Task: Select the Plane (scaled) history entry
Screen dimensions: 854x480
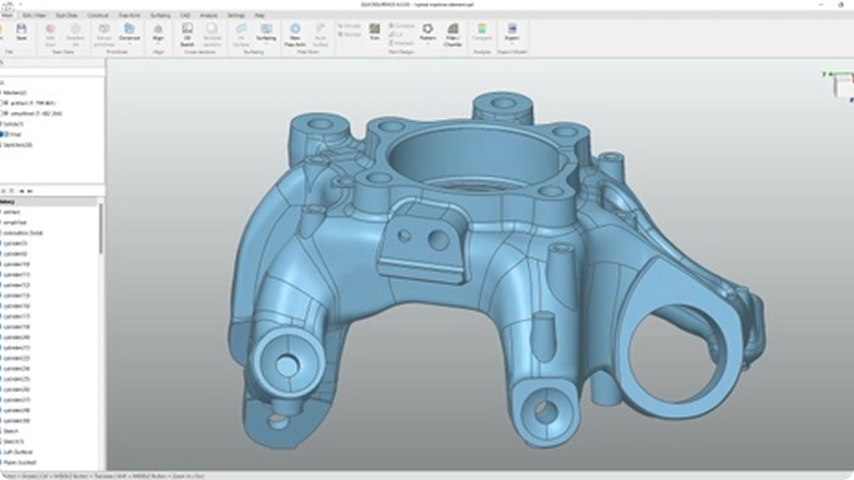Action: 21,462
